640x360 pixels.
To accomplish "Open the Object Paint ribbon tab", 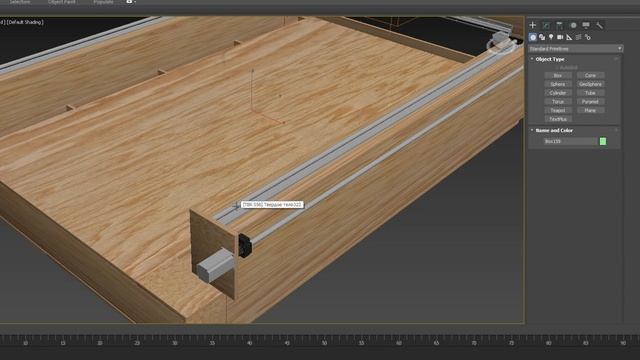I will point(62,2).
